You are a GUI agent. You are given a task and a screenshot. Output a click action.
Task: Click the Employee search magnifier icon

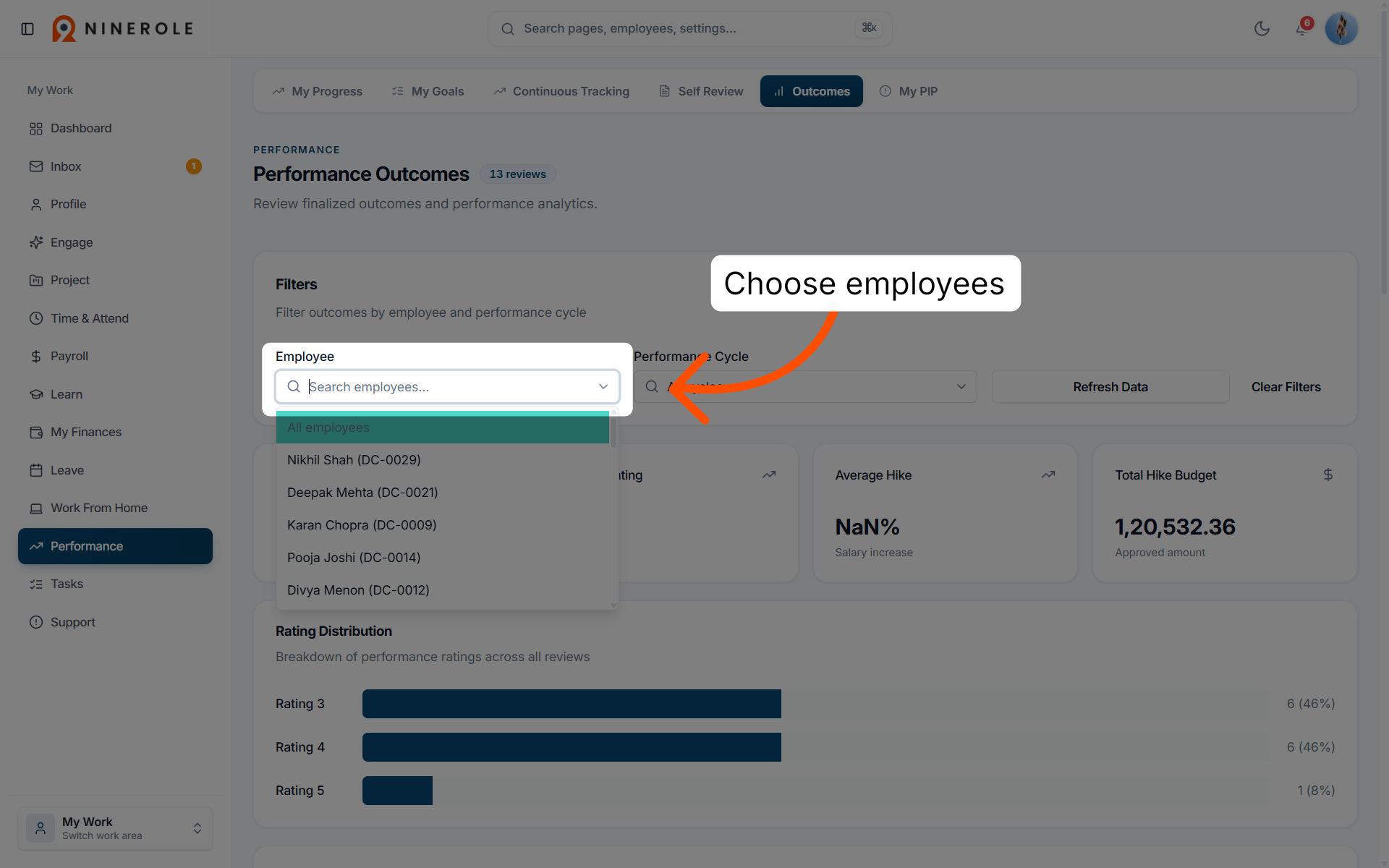(x=294, y=387)
